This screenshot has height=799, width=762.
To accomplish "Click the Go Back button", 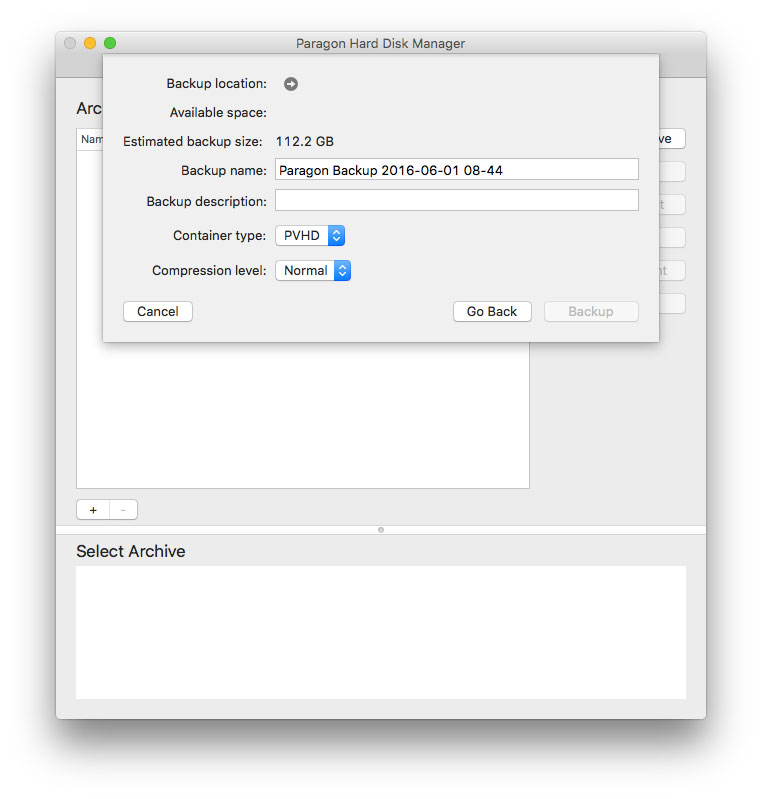I will click(x=492, y=311).
